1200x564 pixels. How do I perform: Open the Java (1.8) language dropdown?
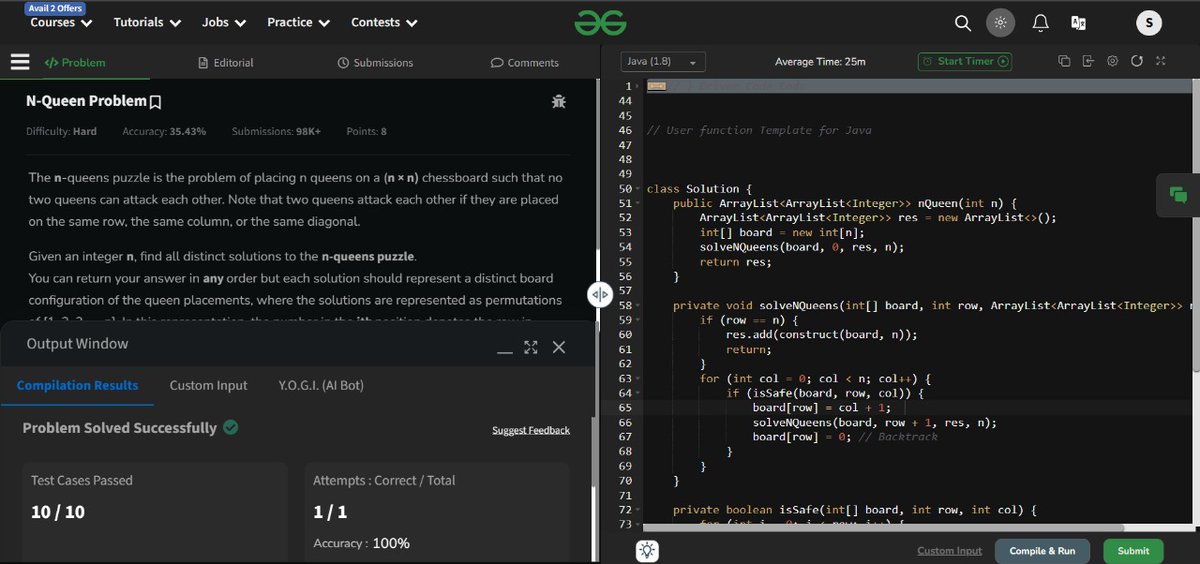(x=664, y=62)
